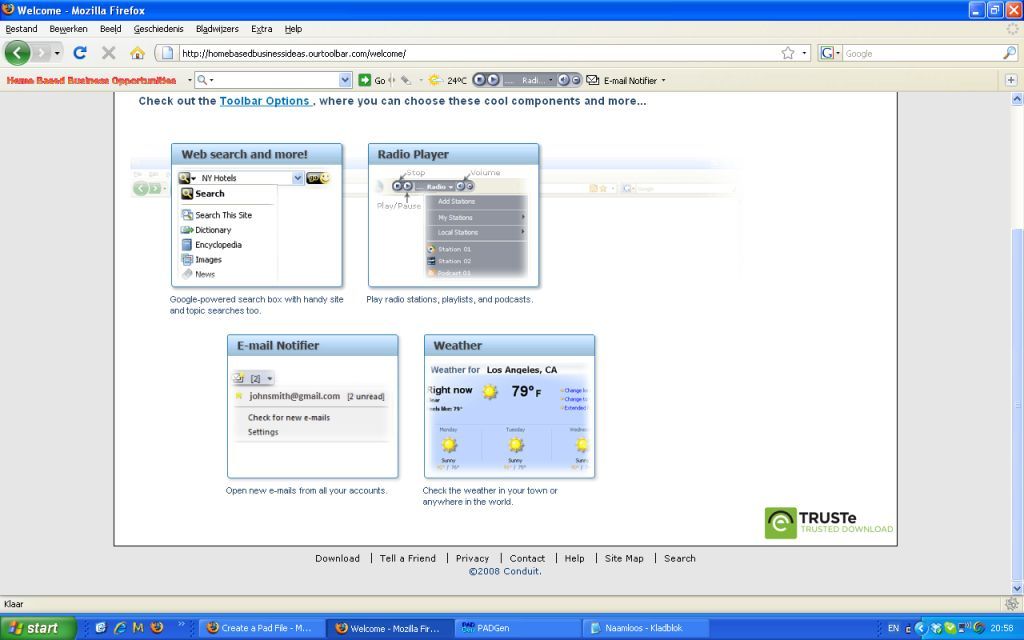Click the grey Stop loading X icon
This screenshot has width=1024, height=640.
click(x=108, y=53)
